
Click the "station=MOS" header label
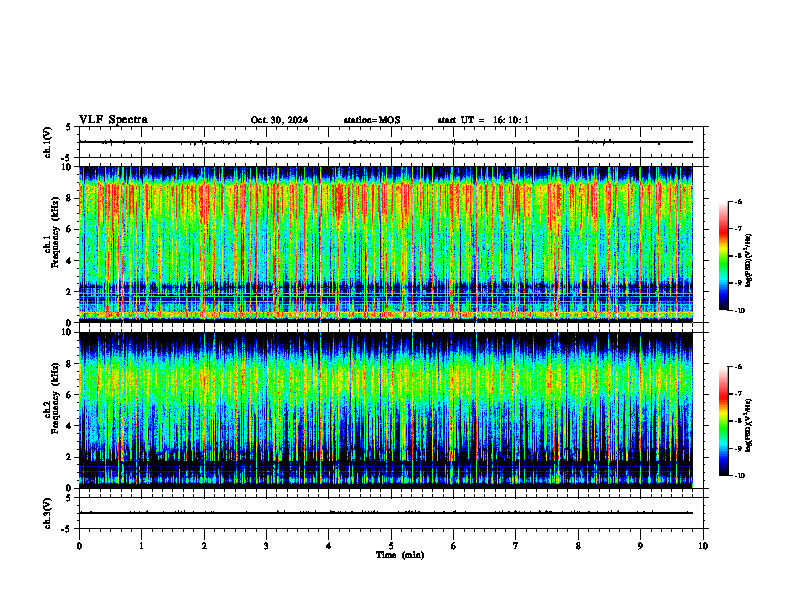tap(372, 120)
